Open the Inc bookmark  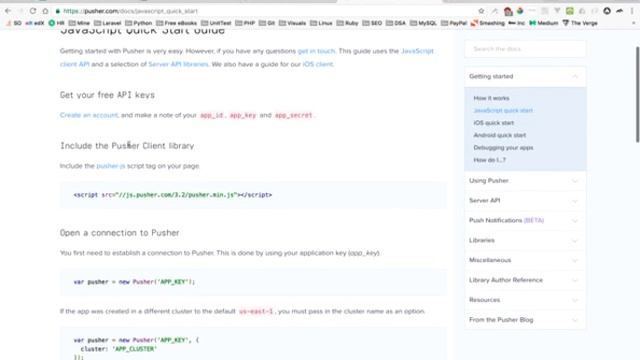point(516,23)
